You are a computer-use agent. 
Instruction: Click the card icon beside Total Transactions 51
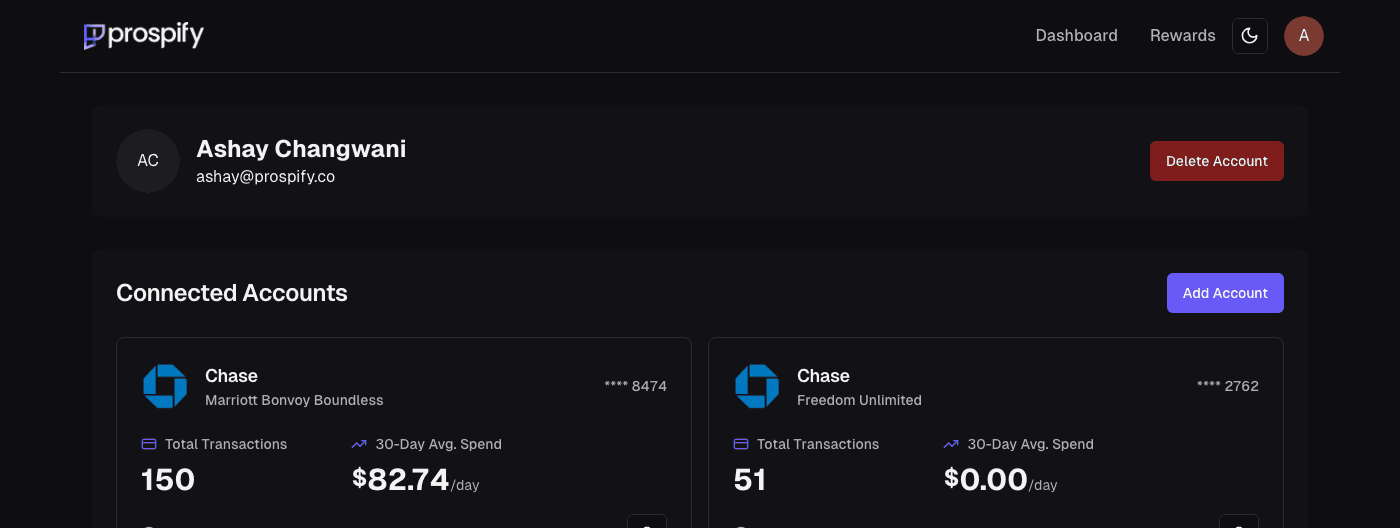click(x=741, y=444)
